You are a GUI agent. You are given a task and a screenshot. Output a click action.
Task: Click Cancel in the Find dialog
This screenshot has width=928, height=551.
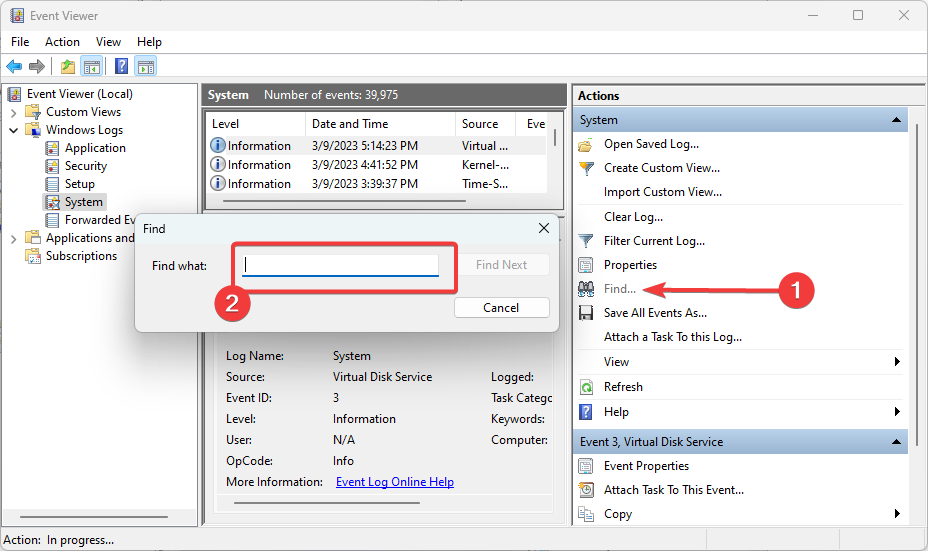[501, 308]
